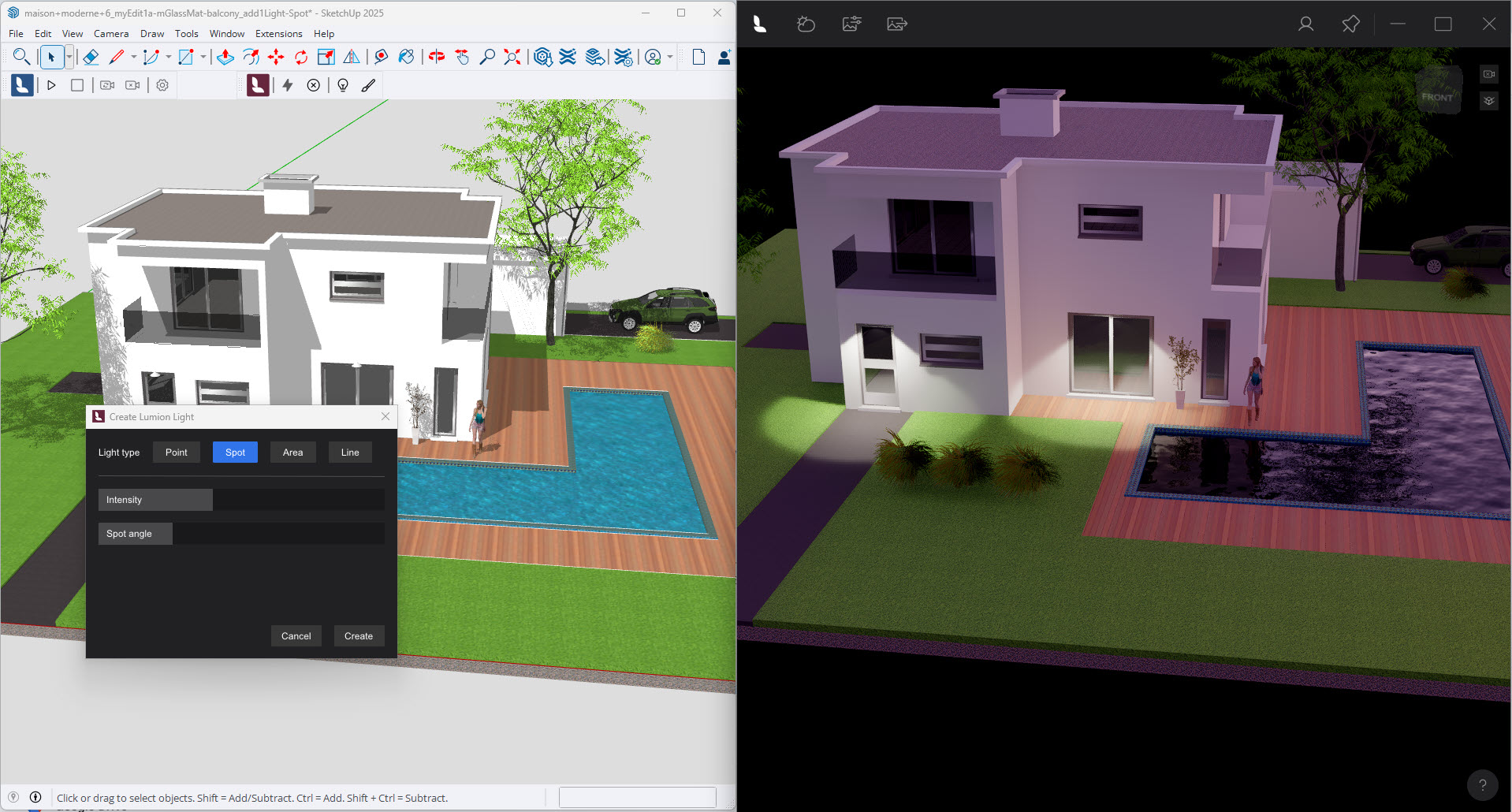Expand the account icon dropdown arrow
The width and height of the screenshot is (1512, 812).
(670, 57)
